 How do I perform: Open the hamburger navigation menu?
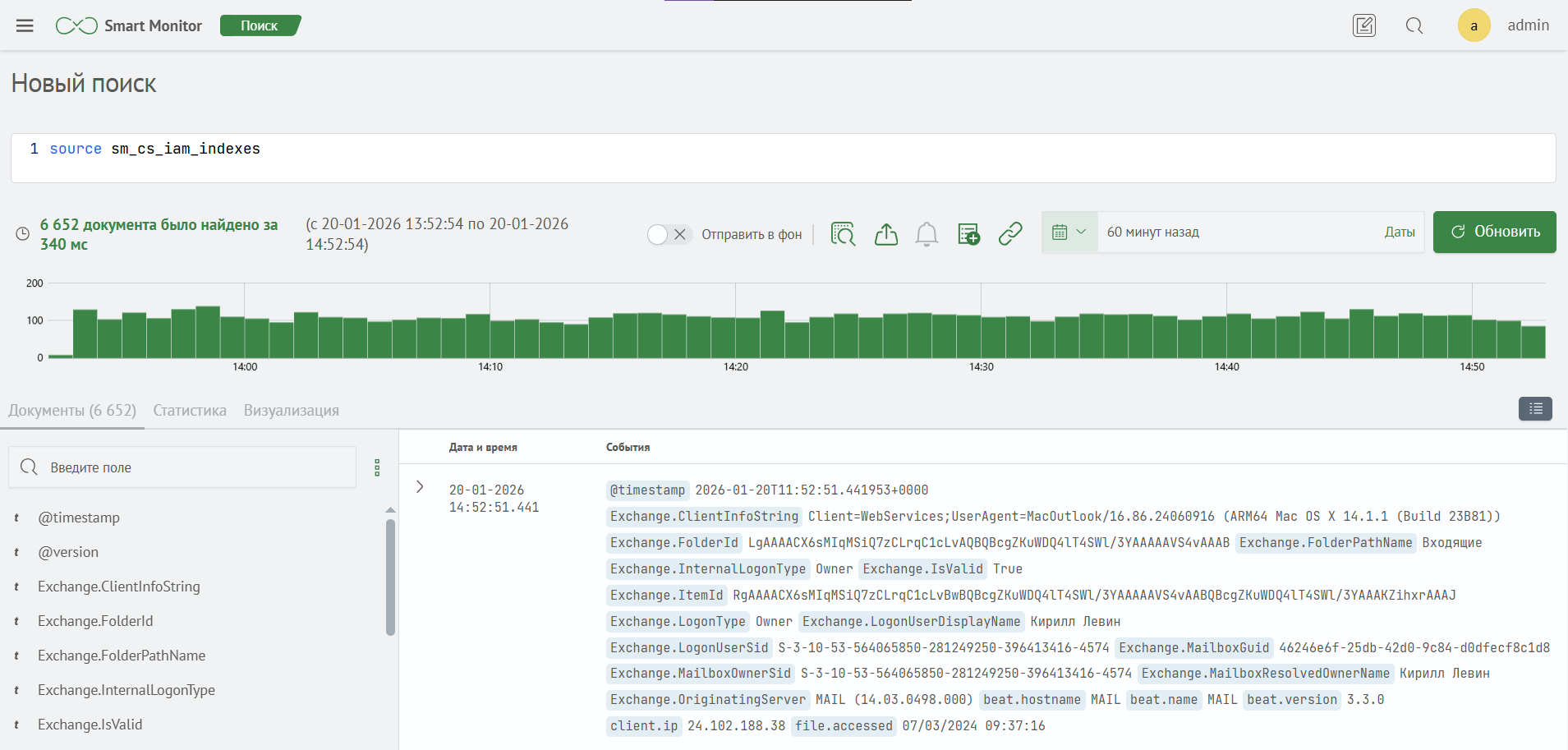pos(25,25)
